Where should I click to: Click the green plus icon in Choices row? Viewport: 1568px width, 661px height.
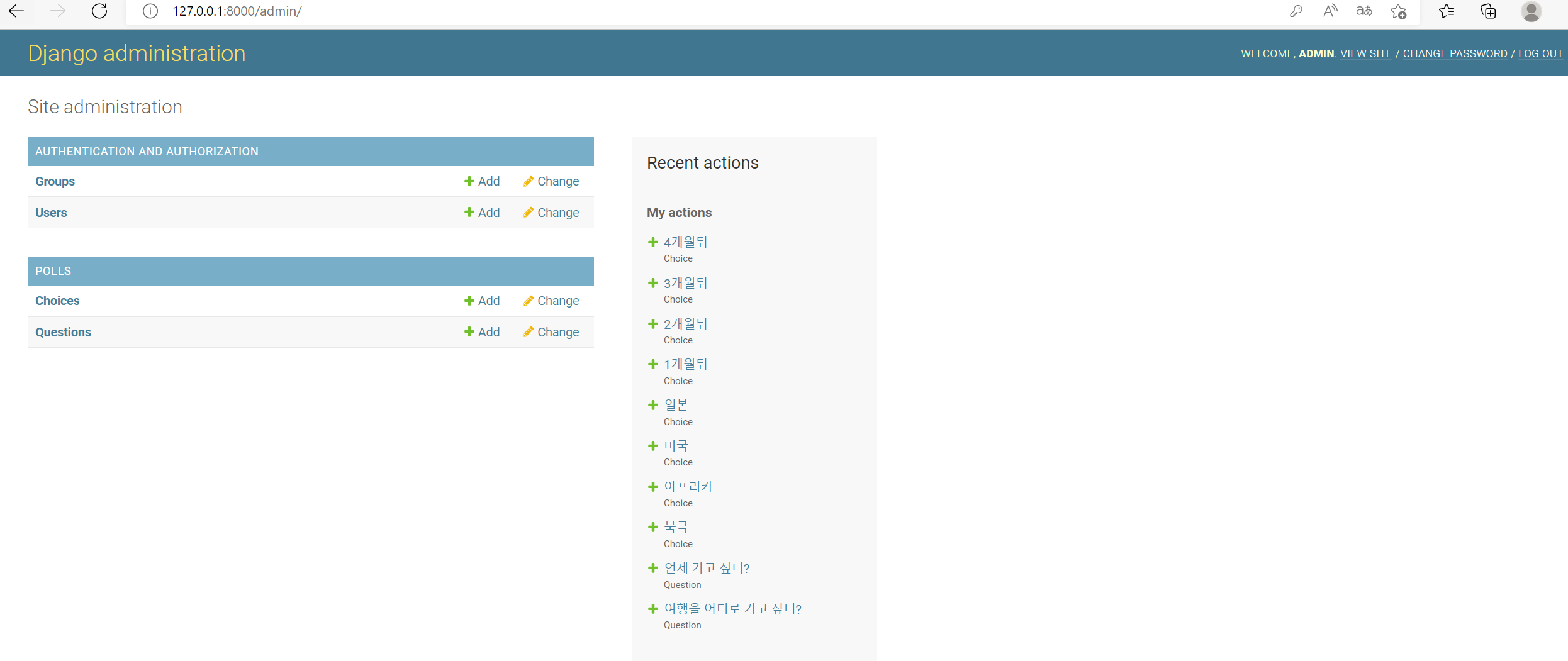[469, 301]
